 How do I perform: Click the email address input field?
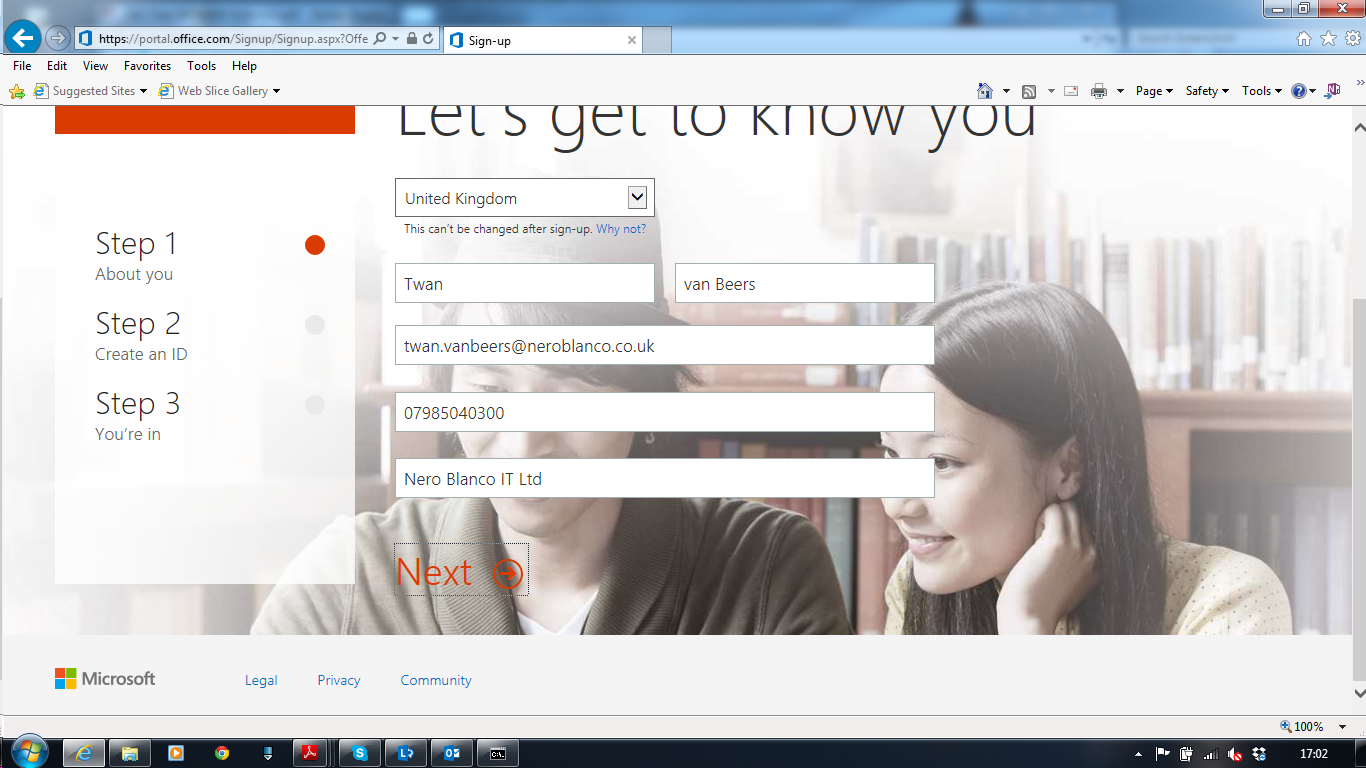(x=665, y=345)
